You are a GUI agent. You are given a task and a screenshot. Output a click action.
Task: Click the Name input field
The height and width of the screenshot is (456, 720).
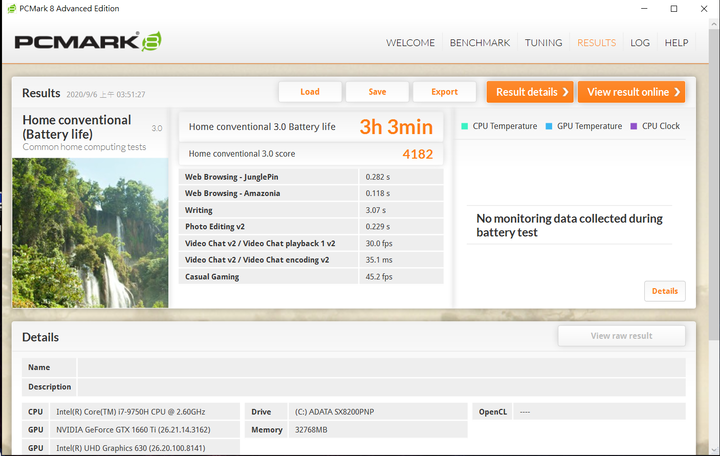[x=381, y=367]
